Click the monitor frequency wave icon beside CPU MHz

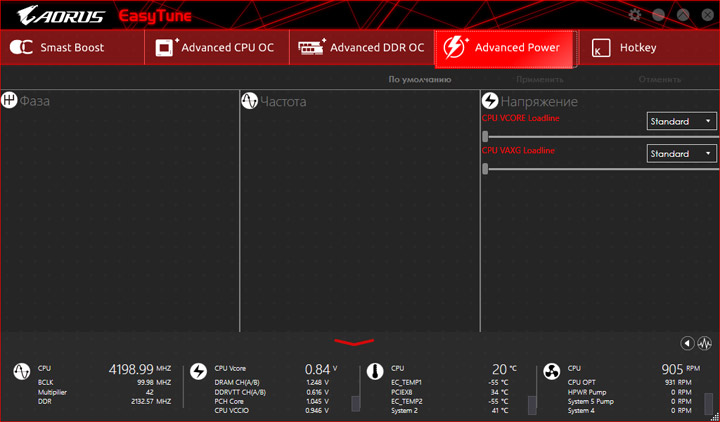coord(22,371)
